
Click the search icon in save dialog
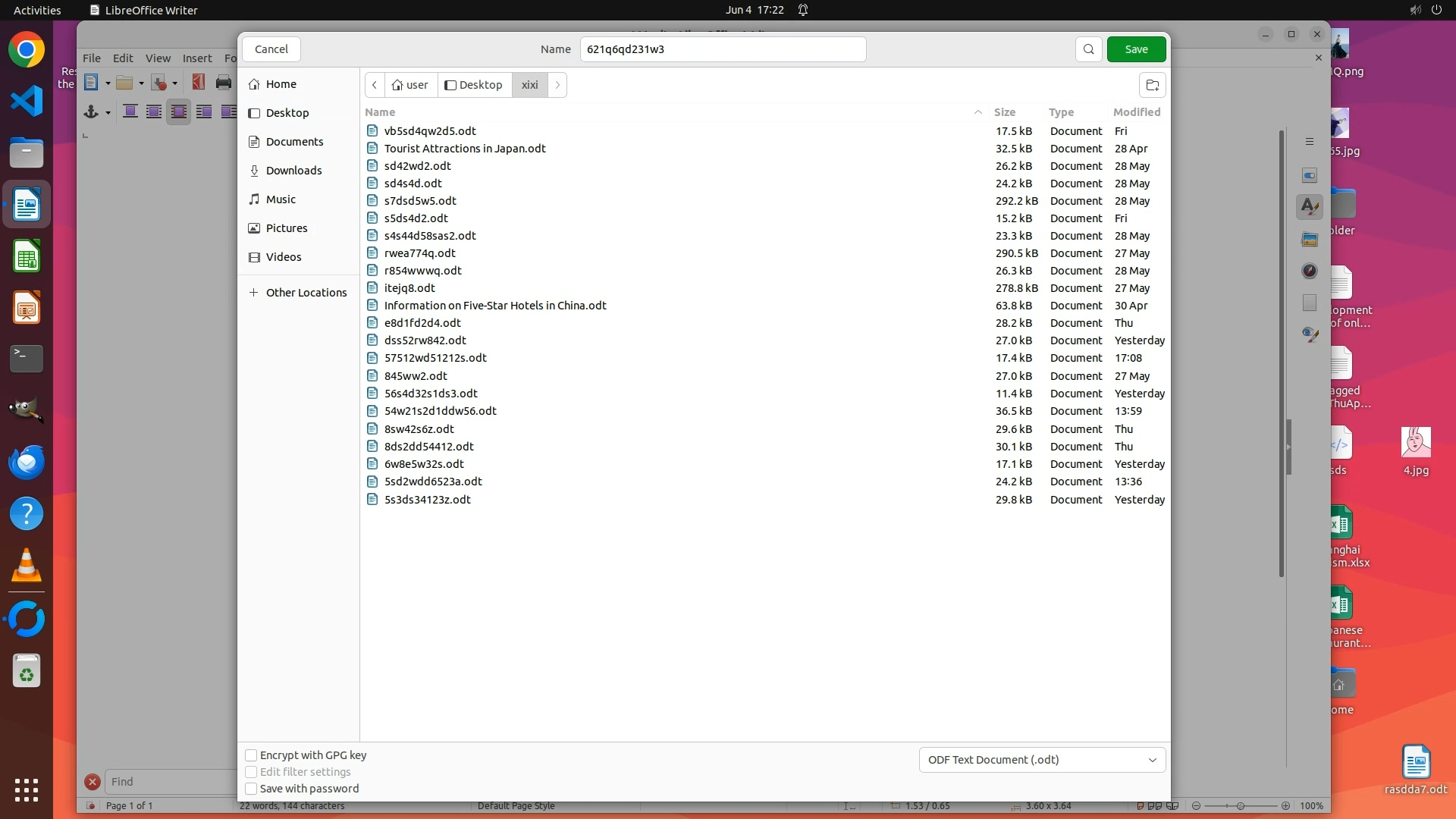[x=1088, y=49]
